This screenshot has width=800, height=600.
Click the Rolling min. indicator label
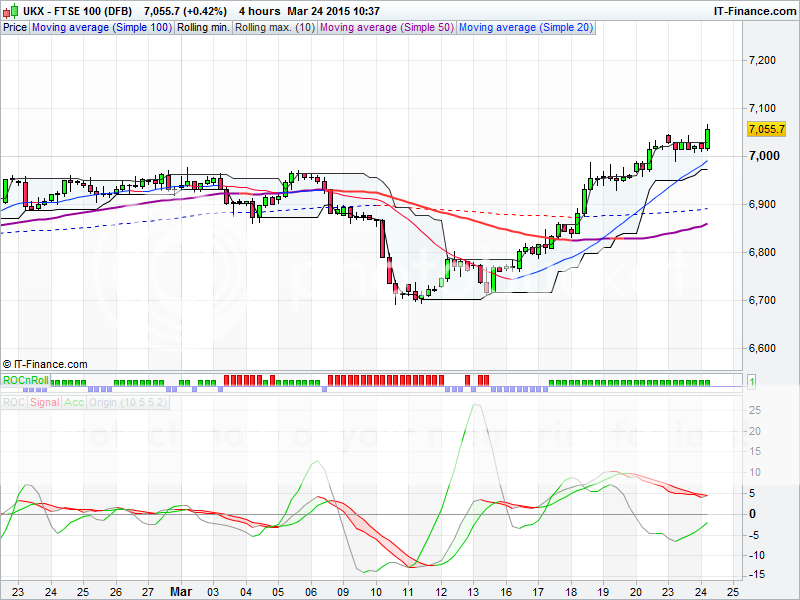[203, 27]
